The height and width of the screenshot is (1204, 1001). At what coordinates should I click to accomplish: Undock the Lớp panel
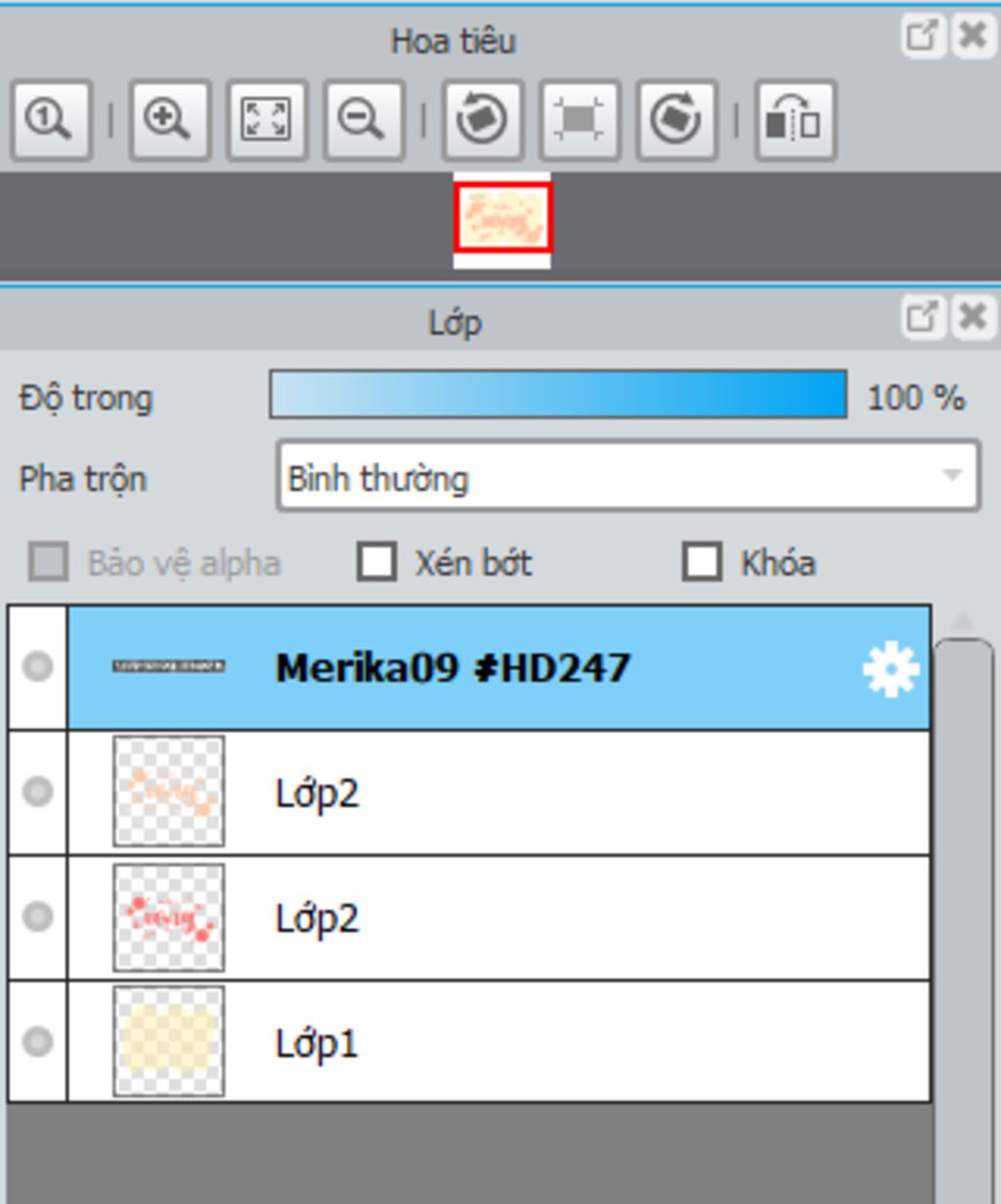(x=922, y=318)
